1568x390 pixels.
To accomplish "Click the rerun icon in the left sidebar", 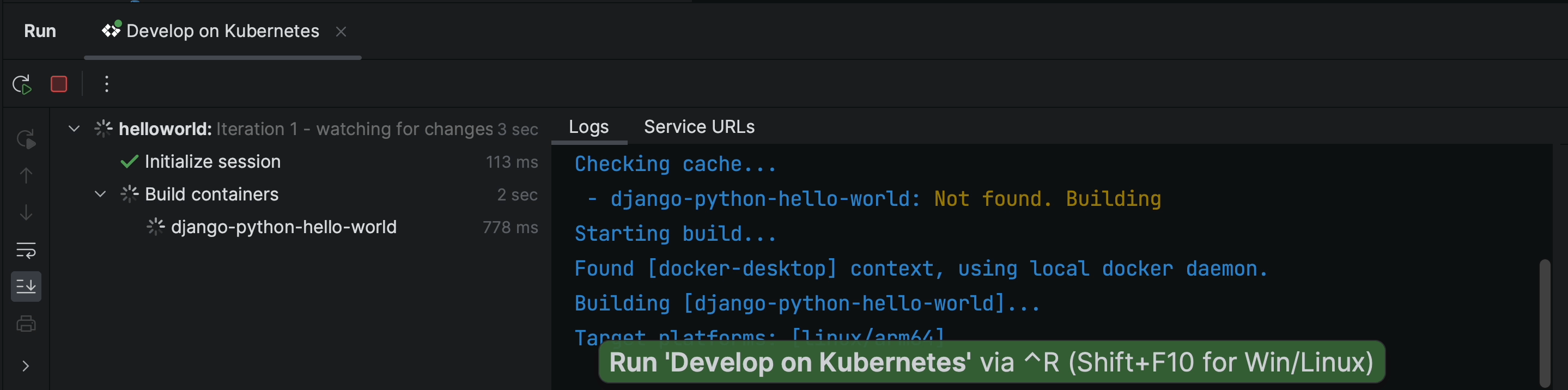I will pyautogui.click(x=26, y=139).
